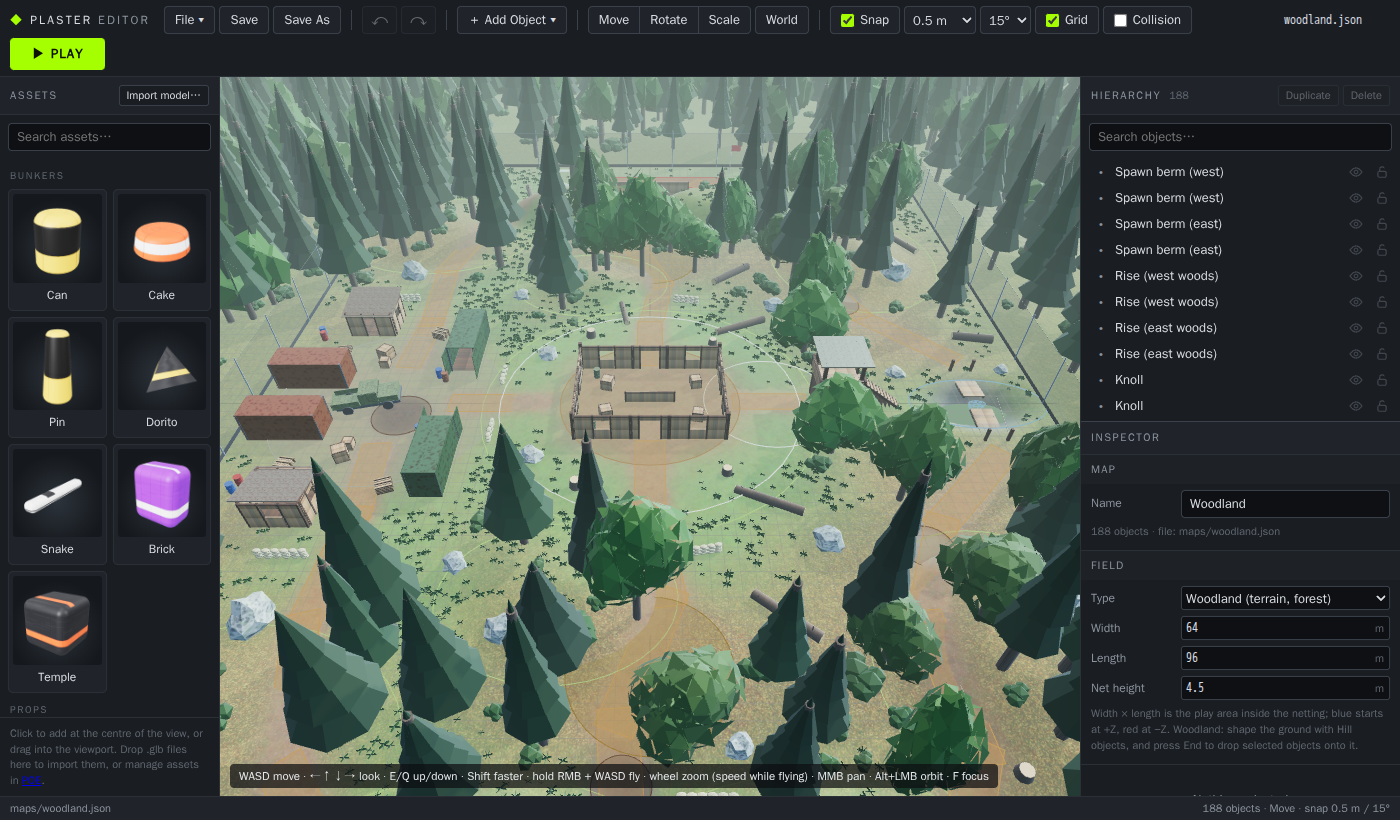Click the Plaster Editor logo diamond
The width and height of the screenshot is (1400, 820).
(16, 20)
